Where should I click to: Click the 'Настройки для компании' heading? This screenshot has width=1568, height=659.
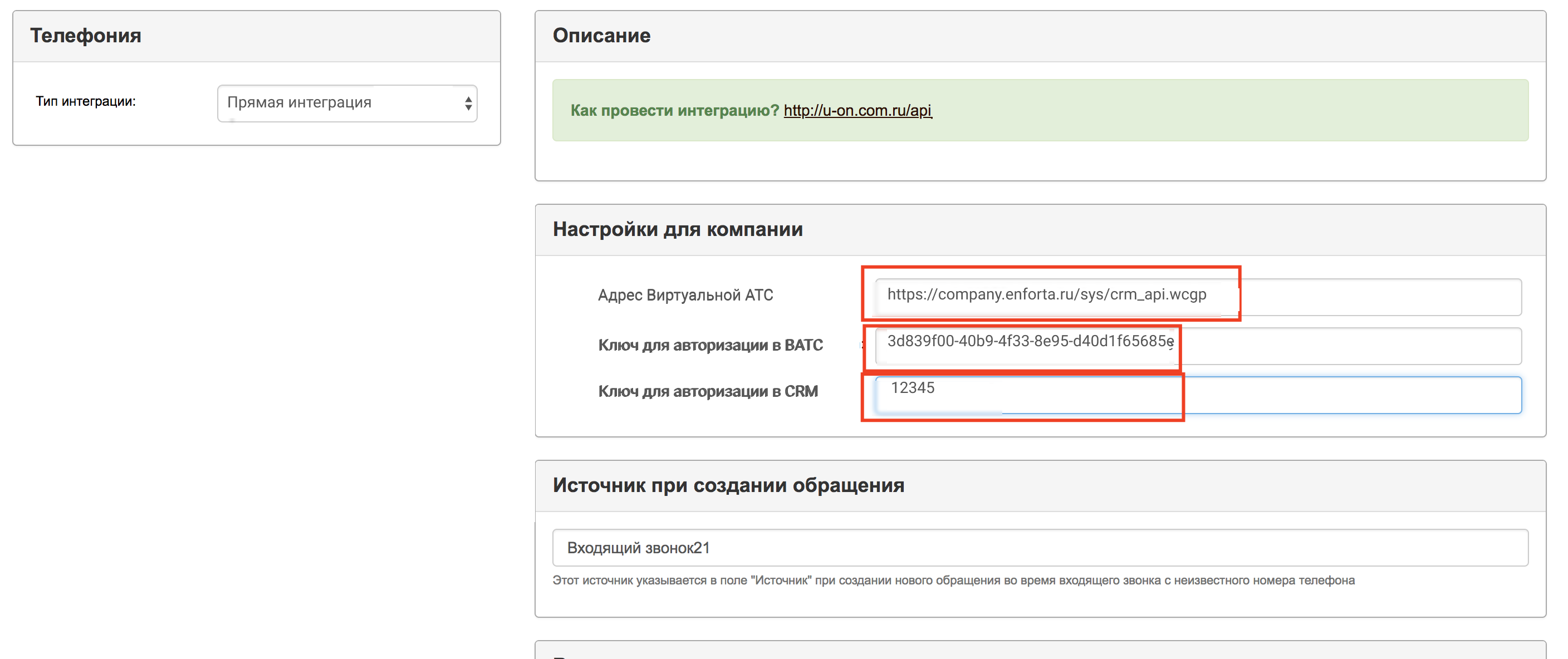click(x=678, y=229)
